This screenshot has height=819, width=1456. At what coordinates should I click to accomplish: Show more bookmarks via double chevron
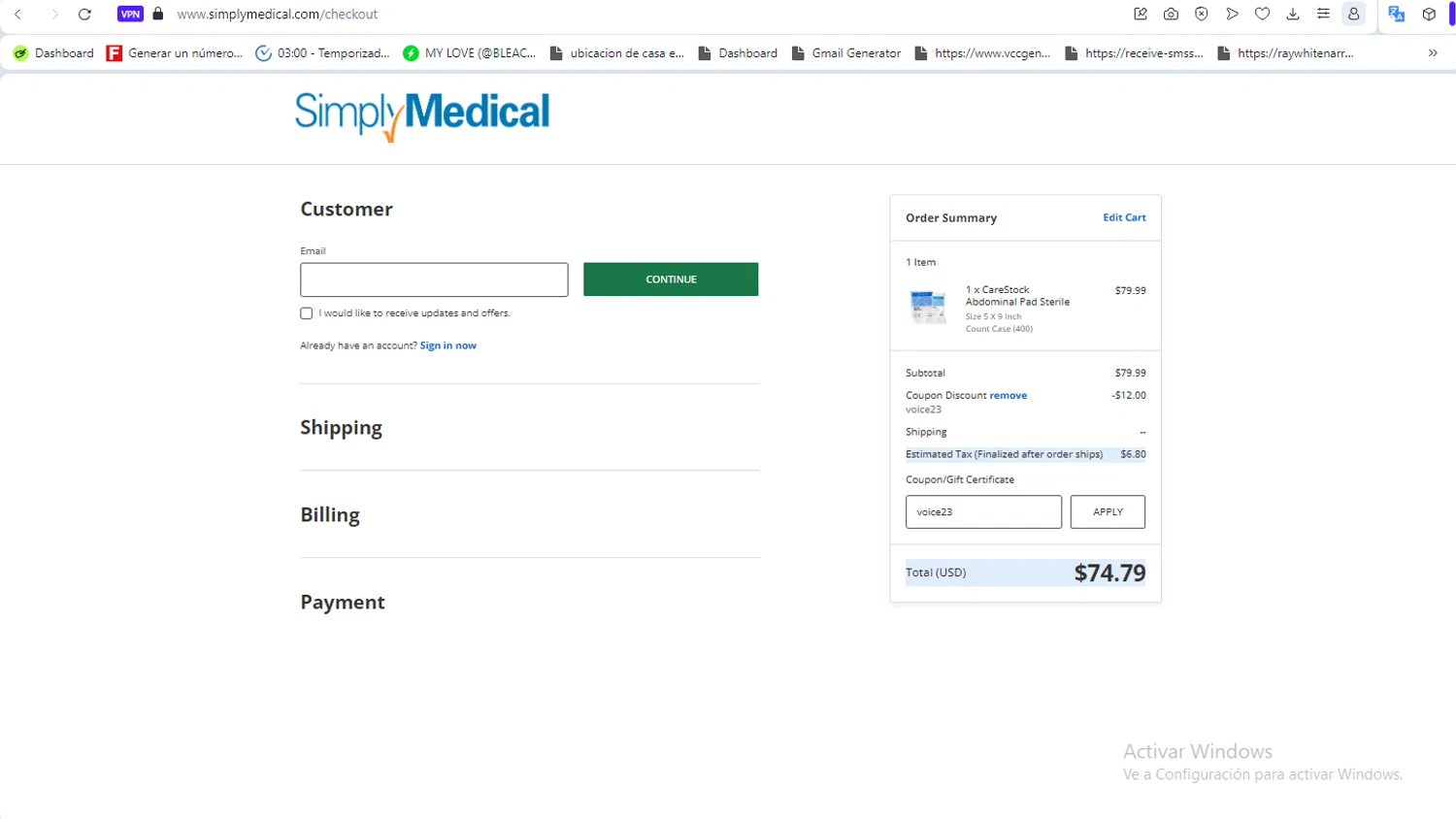tap(1433, 52)
